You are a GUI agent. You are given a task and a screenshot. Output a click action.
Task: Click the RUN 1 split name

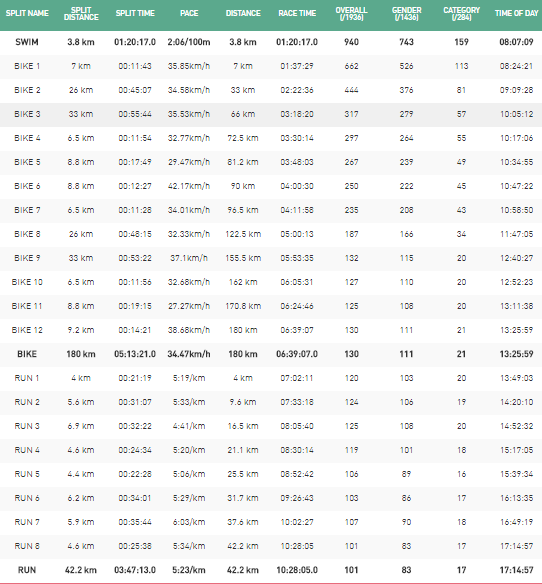click(27, 378)
